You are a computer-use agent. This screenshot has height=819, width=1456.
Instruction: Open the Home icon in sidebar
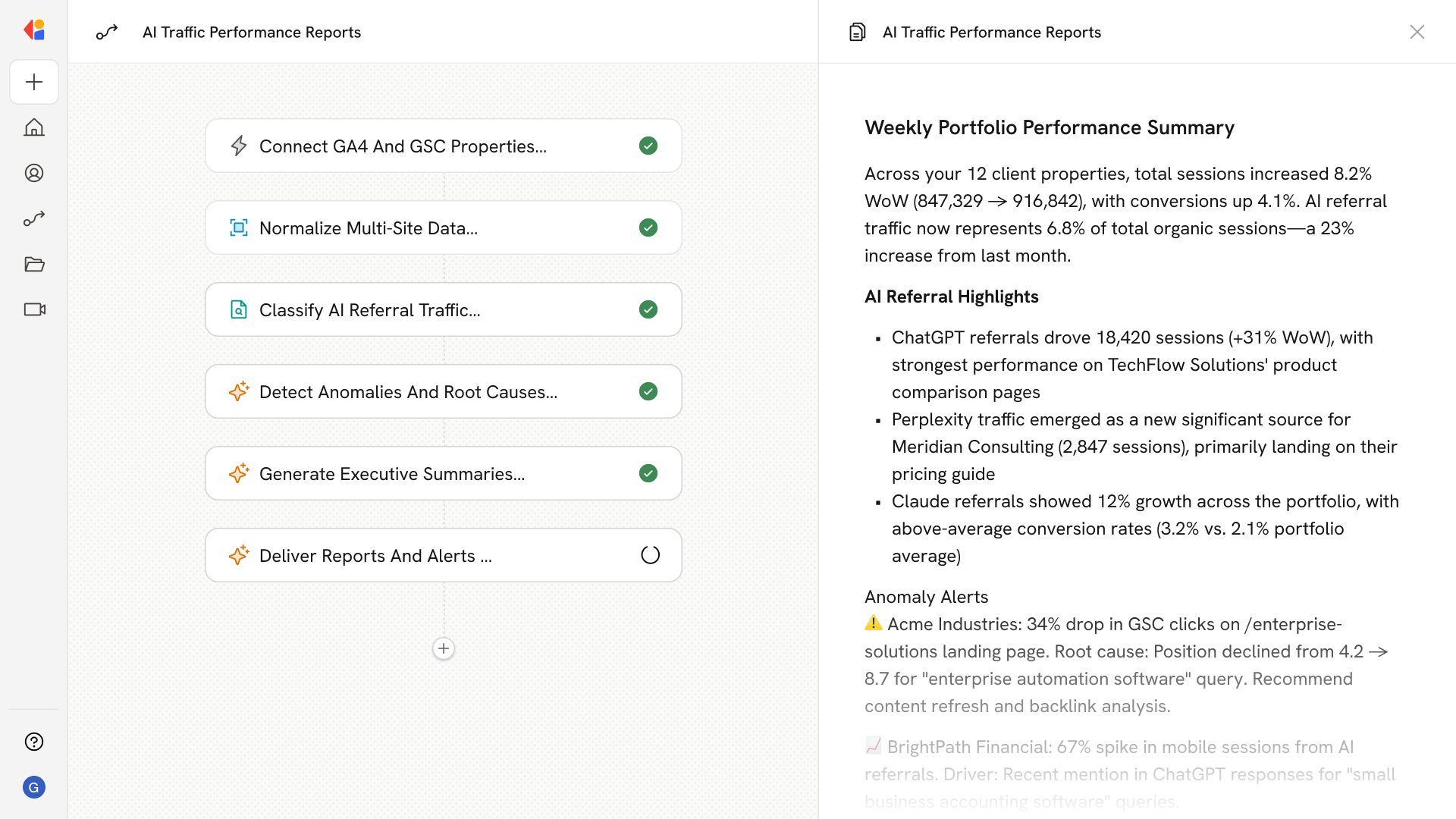tap(34, 127)
